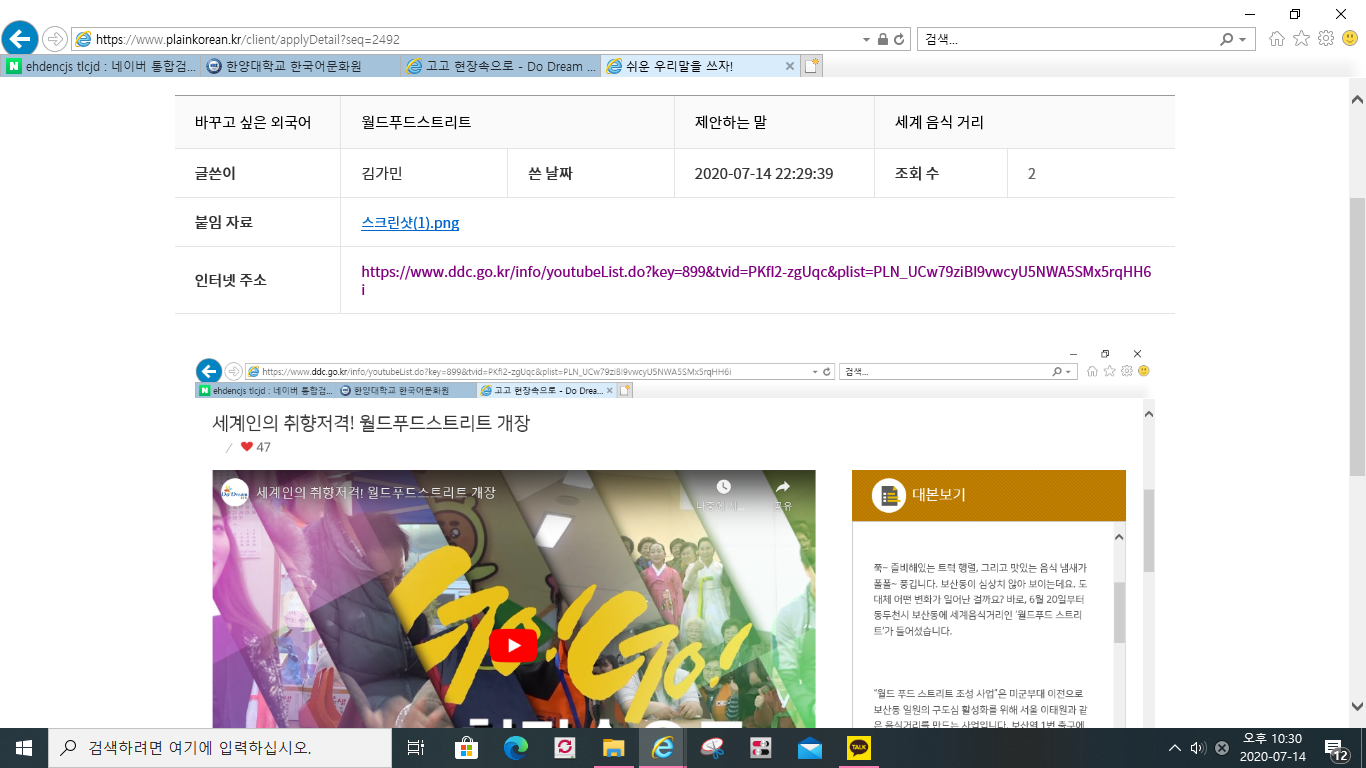
Task: Click the magnifier icon in browser search box
Action: tap(1227, 40)
